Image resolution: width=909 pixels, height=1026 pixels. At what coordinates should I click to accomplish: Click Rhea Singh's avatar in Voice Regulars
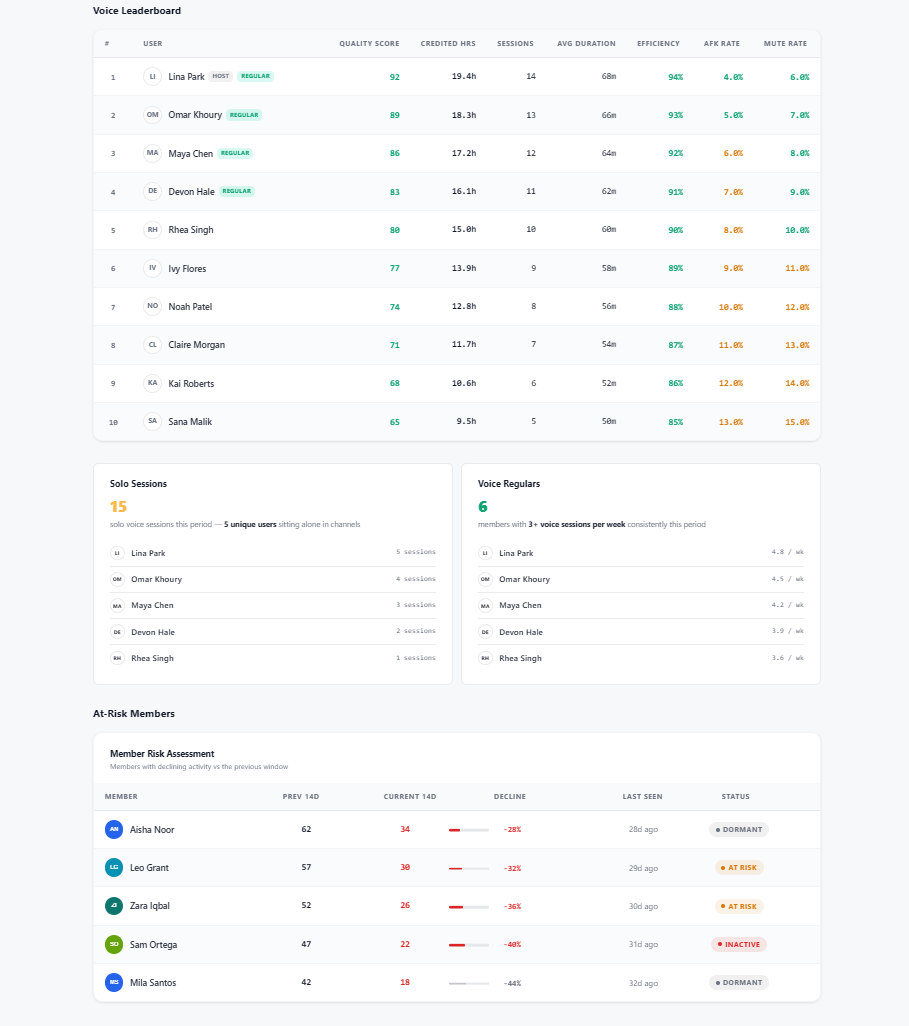pos(485,658)
